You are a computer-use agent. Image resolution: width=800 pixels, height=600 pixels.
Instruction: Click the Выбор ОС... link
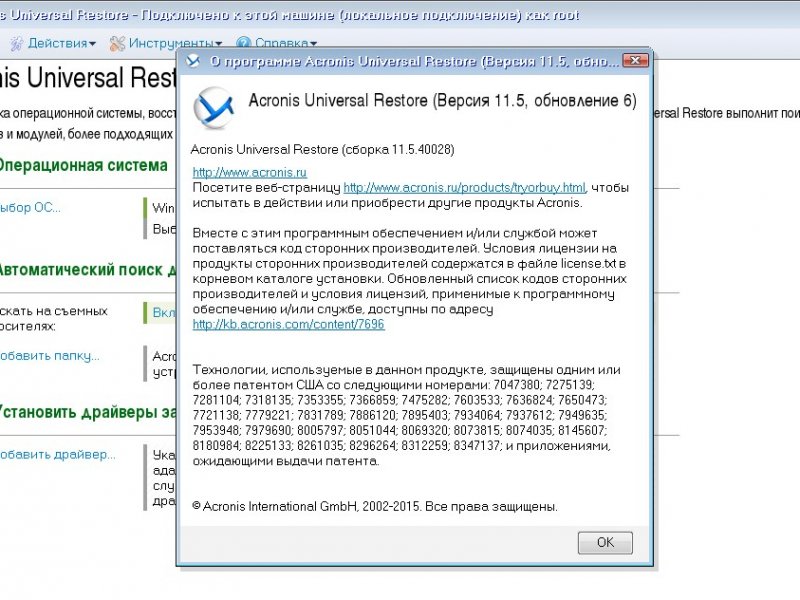point(30,208)
